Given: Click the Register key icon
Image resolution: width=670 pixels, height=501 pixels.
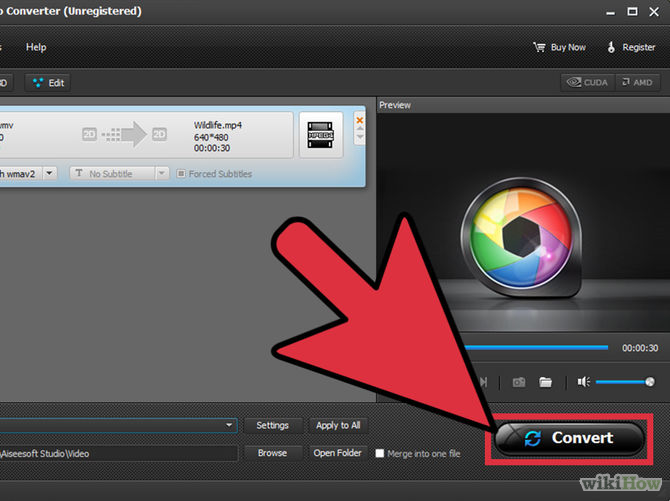Looking at the screenshot, I should (x=611, y=47).
